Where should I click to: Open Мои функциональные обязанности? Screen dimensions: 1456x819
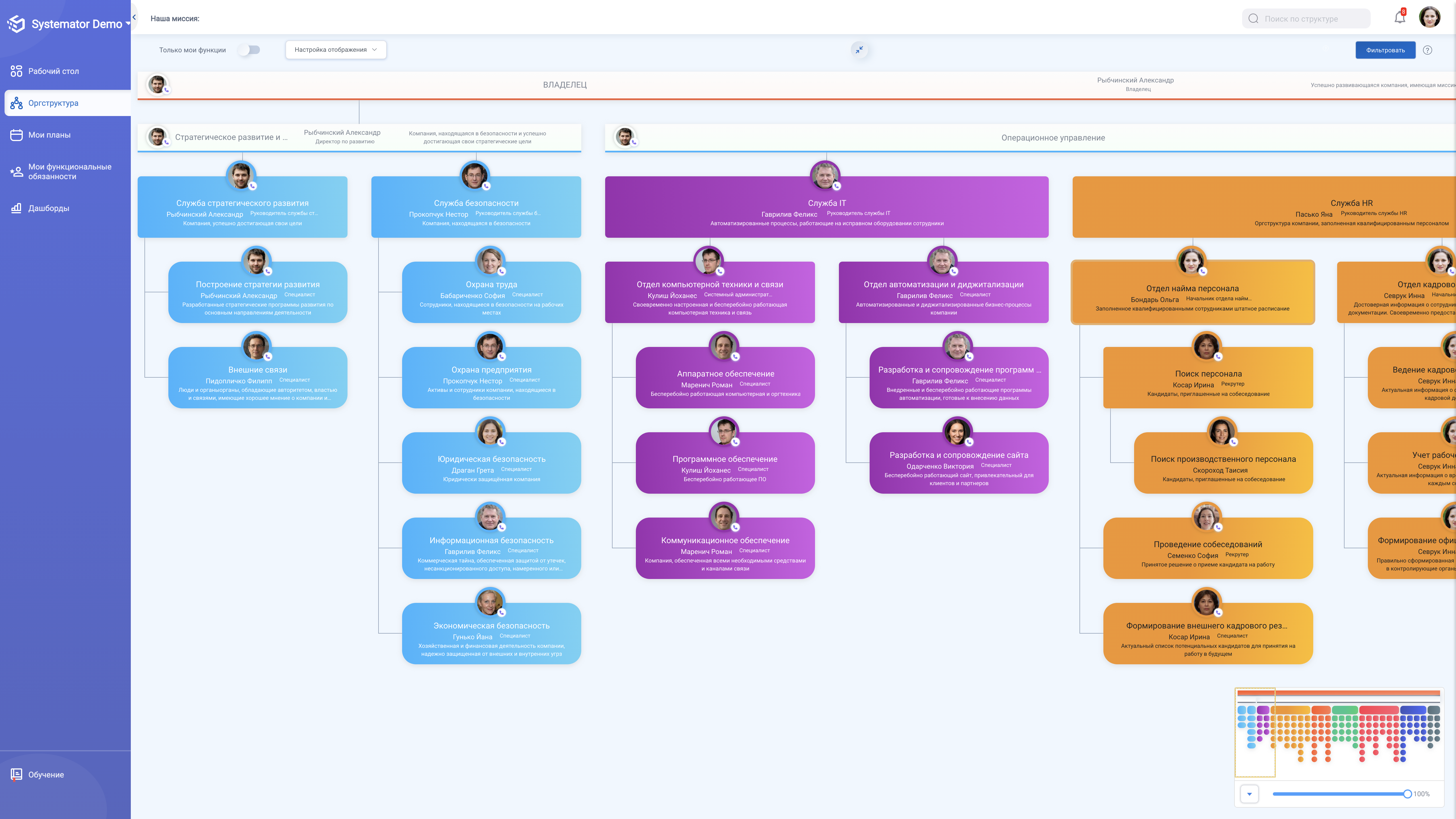[x=66, y=171]
